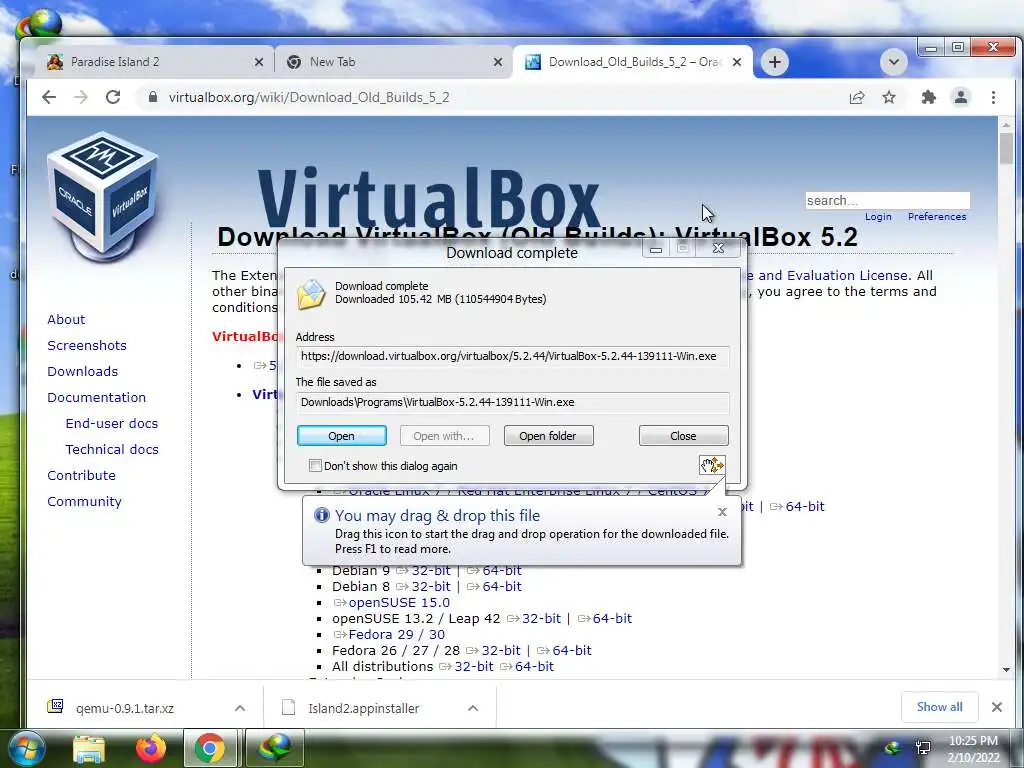Viewport: 1024px width, 768px height.
Task: Click Open in Download complete dialog
Action: click(342, 436)
